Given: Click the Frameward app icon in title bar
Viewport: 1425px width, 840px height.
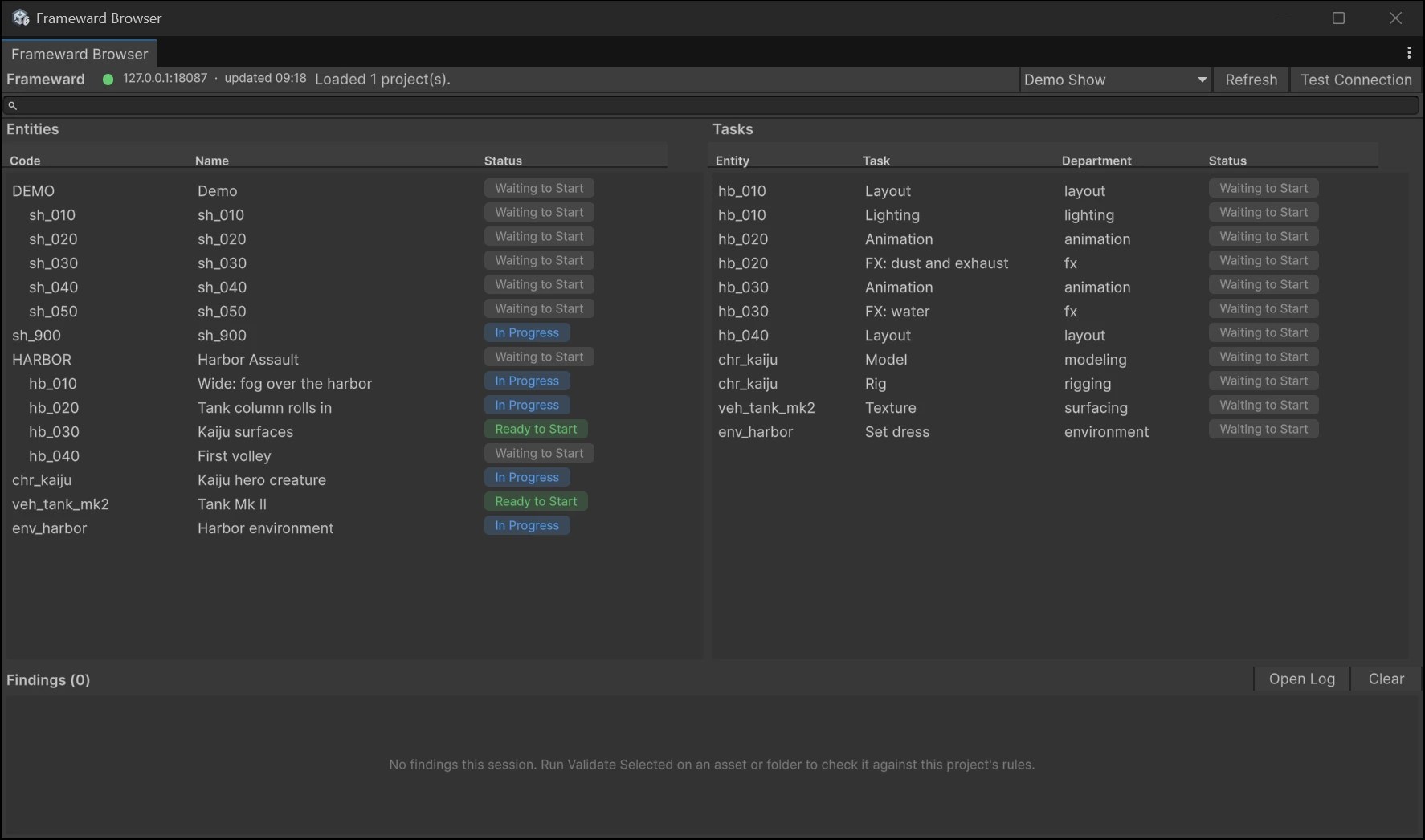Looking at the screenshot, I should point(21,18).
